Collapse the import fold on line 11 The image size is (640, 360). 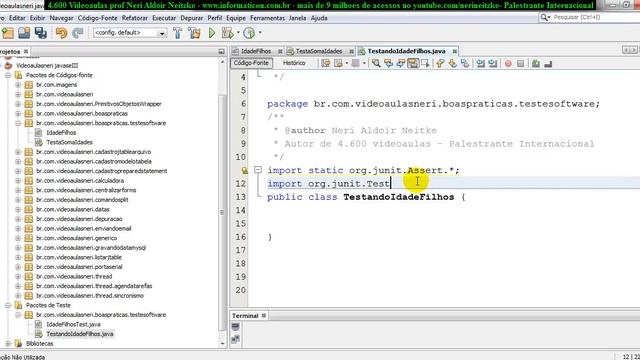(258, 170)
